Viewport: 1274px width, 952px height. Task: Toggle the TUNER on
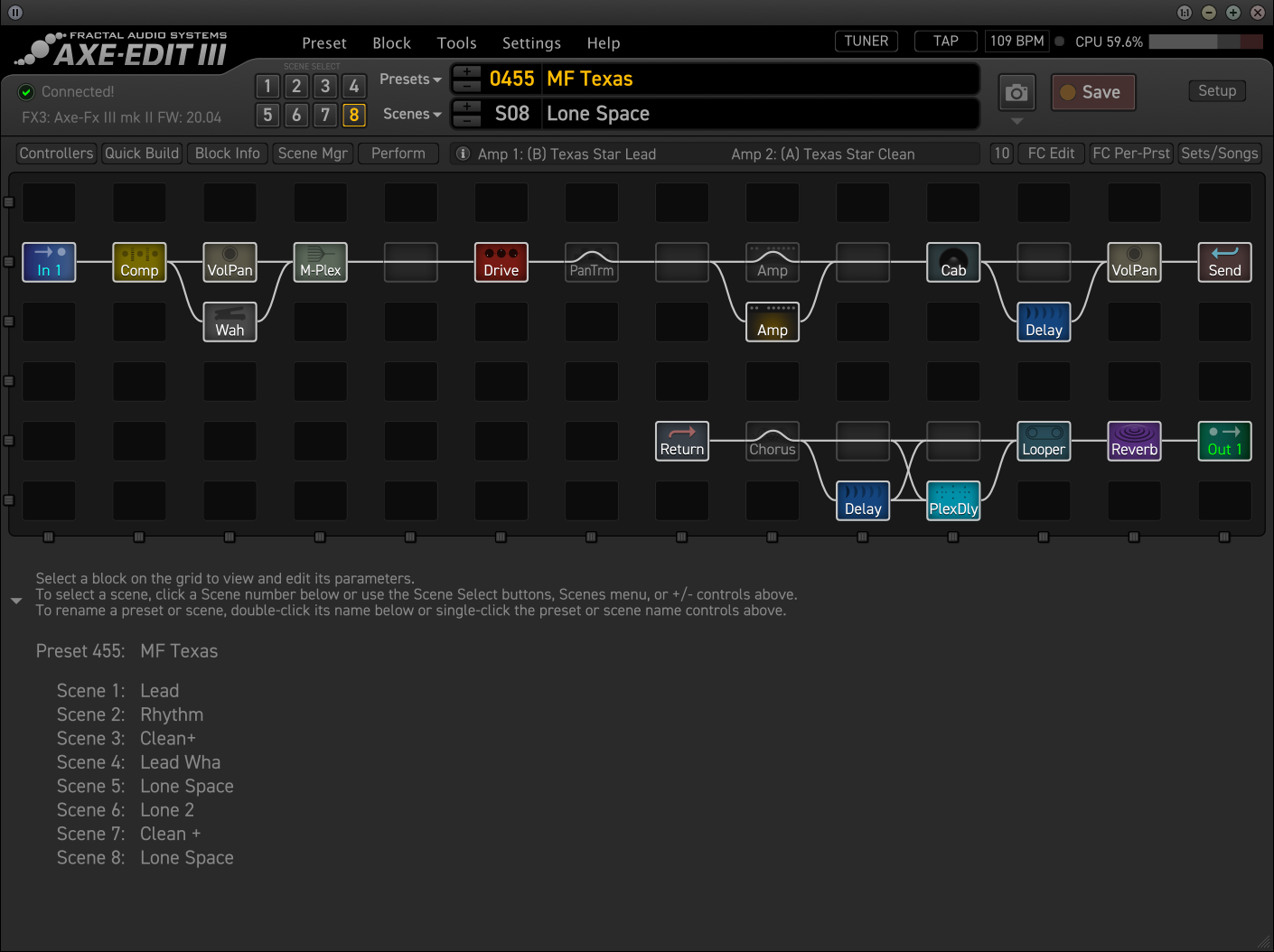[866, 41]
